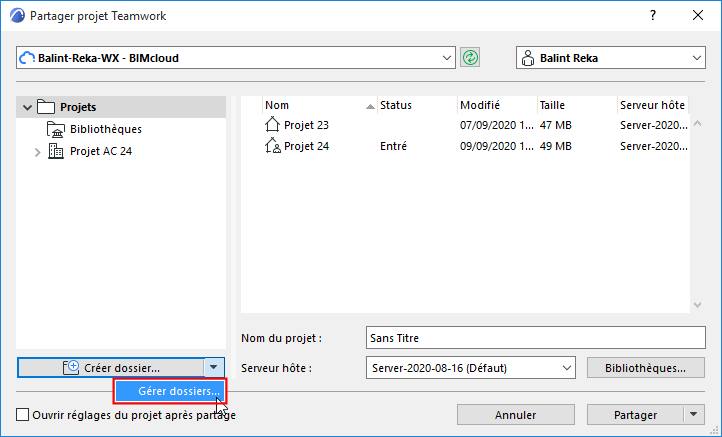Click the 09/09/2020 modified date cell
The height and width of the screenshot is (437, 722).
(497, 146)
